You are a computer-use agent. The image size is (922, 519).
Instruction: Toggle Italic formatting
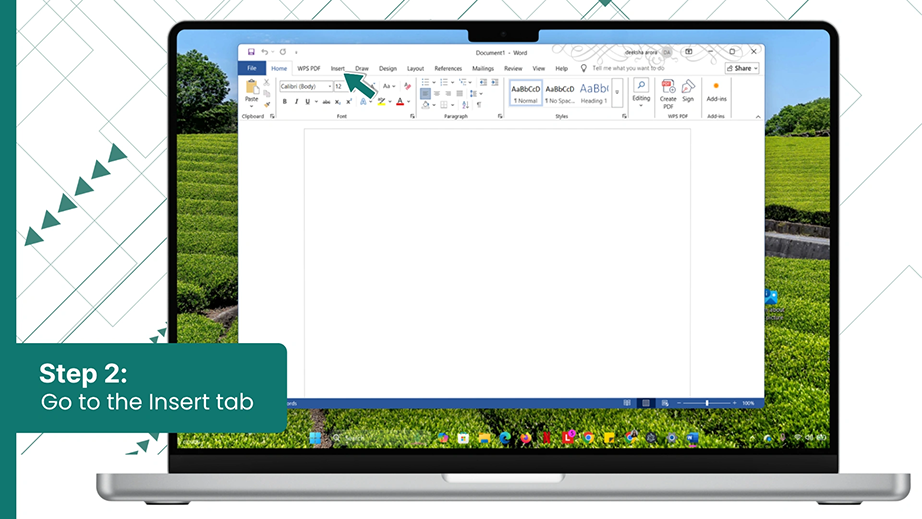click(296, 102)
